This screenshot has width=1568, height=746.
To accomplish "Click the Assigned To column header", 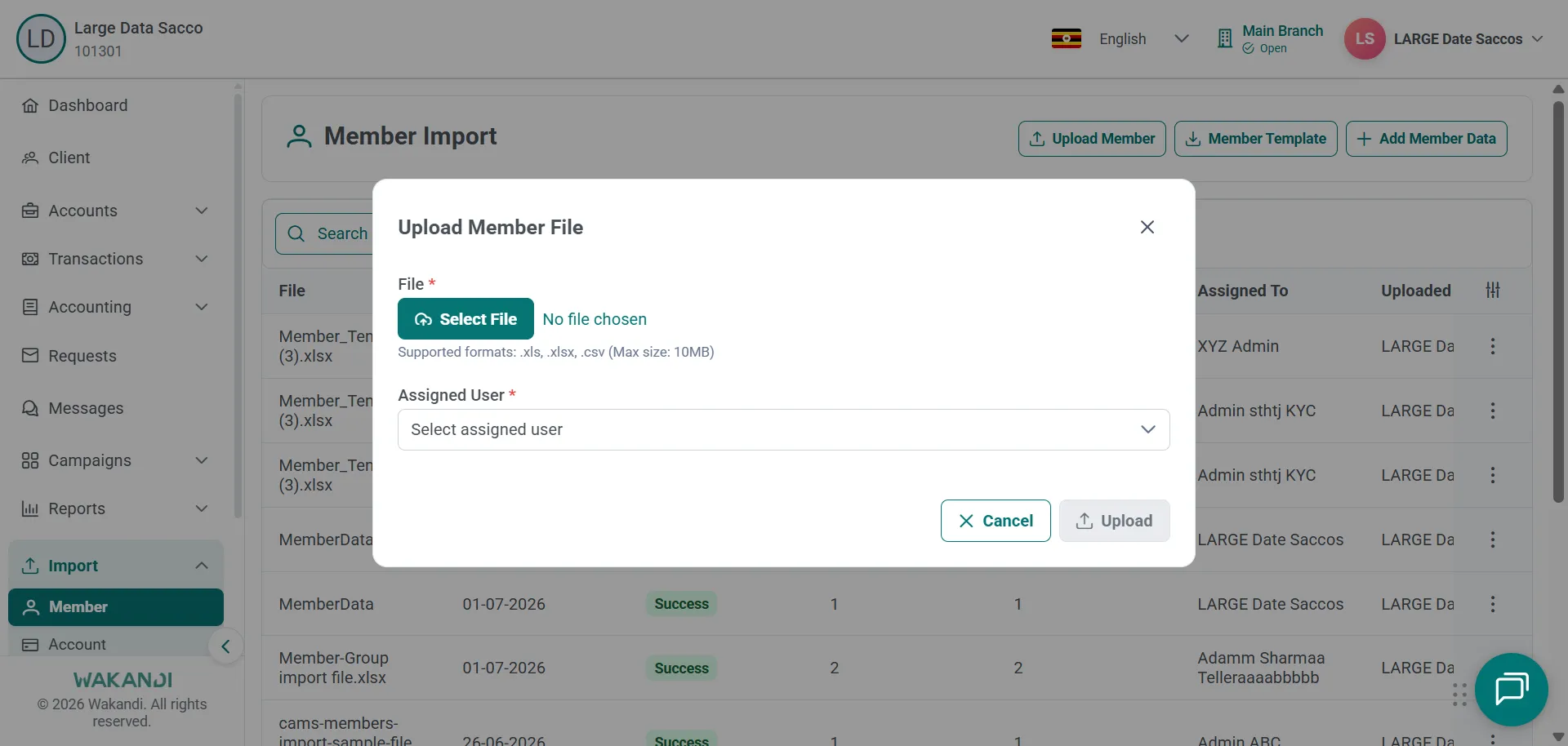I will click(1242, 291).
